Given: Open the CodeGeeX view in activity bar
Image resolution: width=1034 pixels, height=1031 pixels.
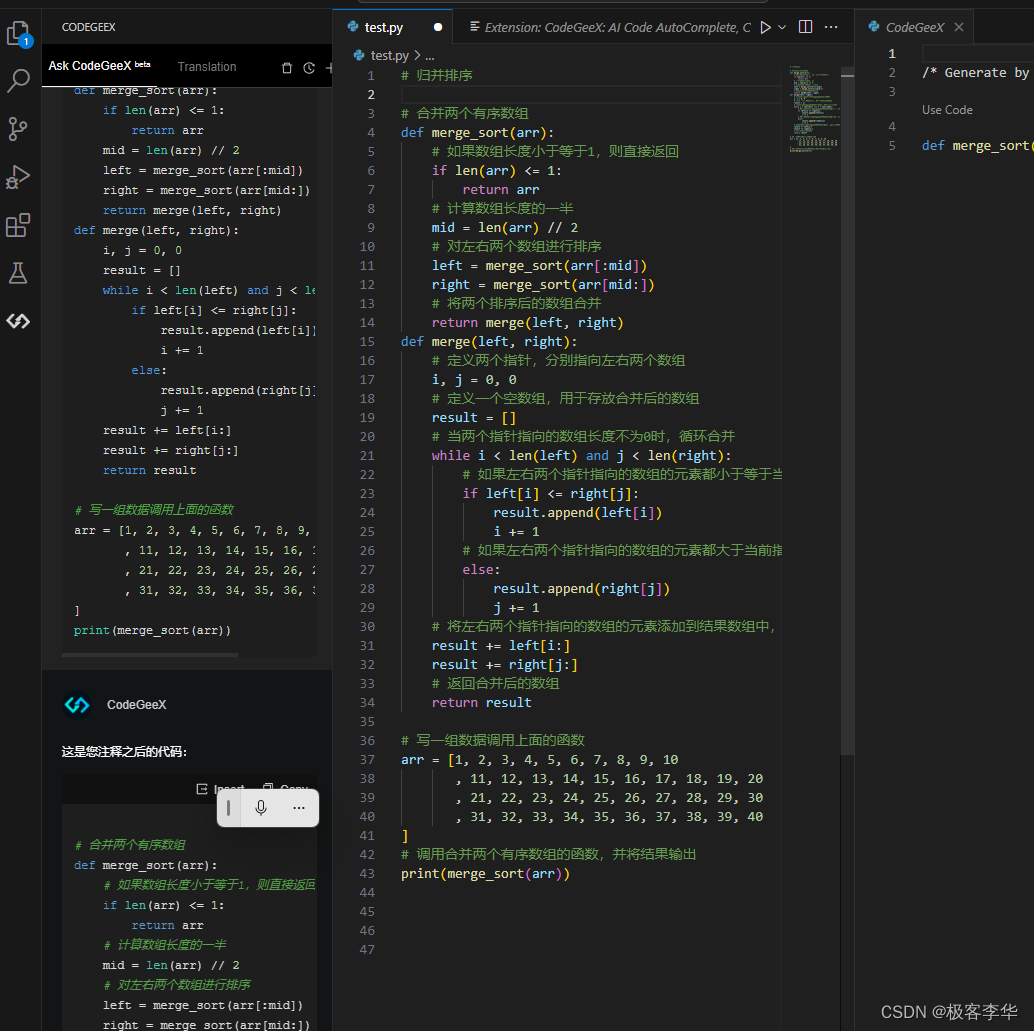Looking at the screenshot, I should coord(18,321).
